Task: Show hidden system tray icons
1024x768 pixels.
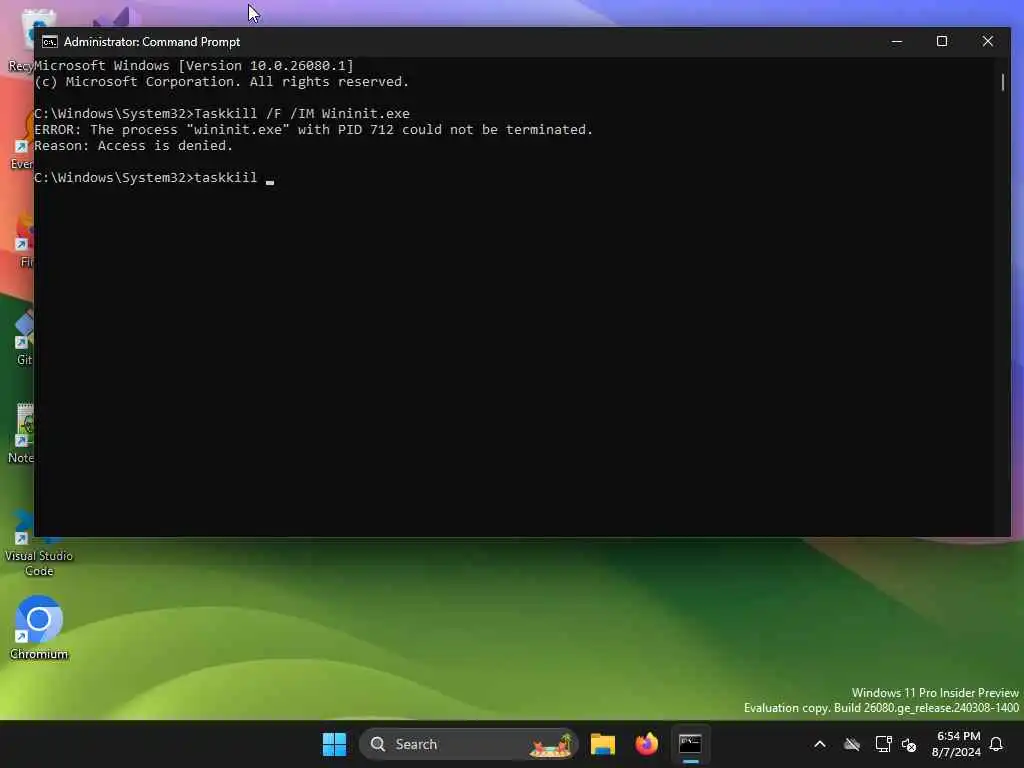Action: tap(820, 744)
